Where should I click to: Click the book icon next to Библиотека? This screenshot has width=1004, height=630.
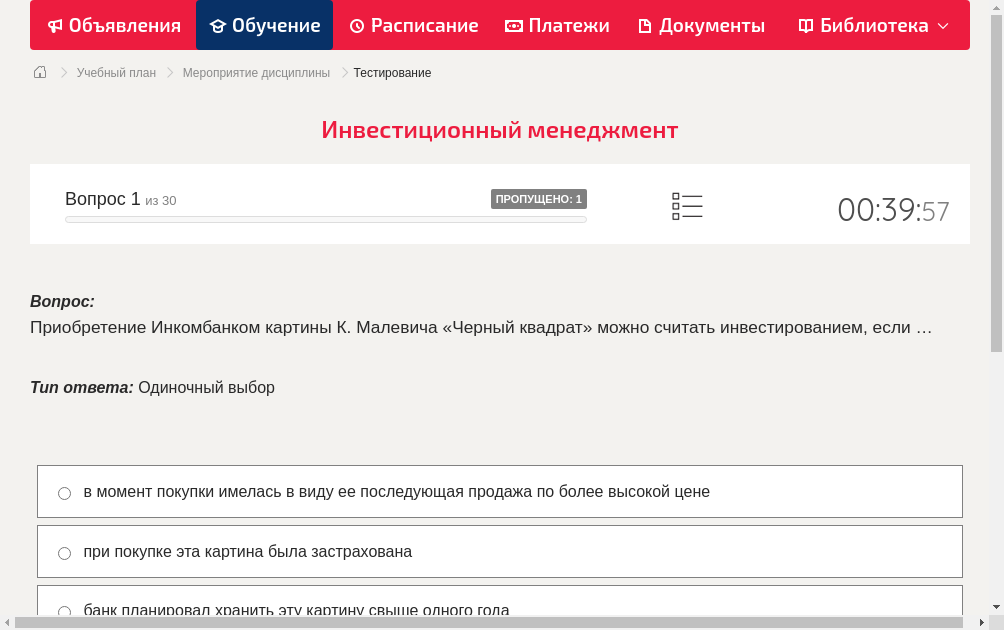click(x=806, y=25)
